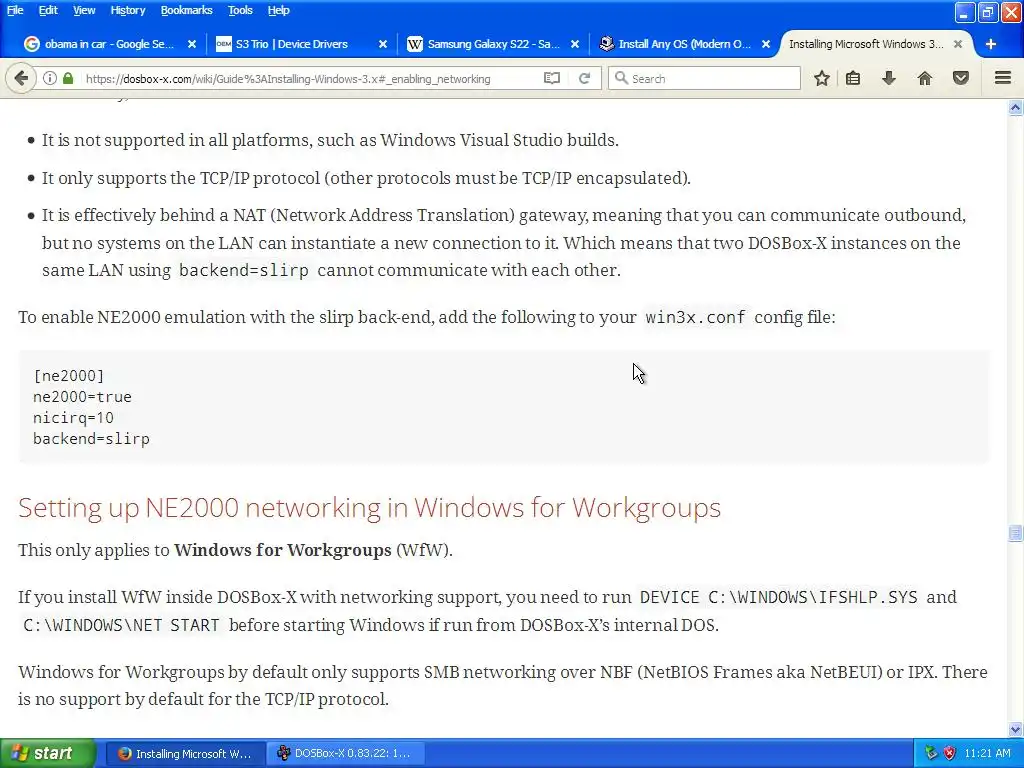Screen dimensions: 1024x768
Task: Open the Help menu
Action: pos(278,10)
